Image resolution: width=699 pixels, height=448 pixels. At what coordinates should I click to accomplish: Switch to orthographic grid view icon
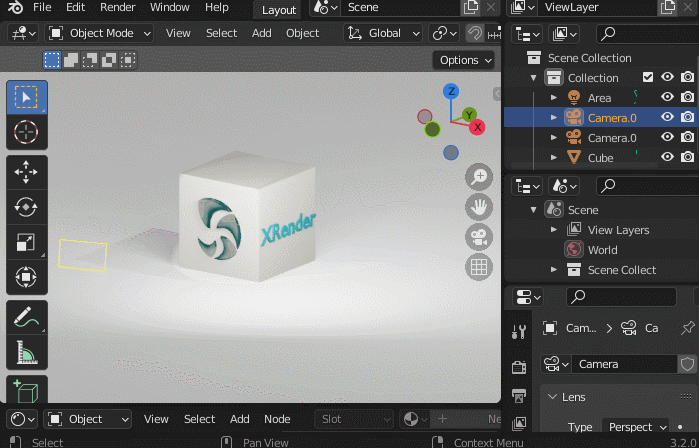[x=480, y=267]
